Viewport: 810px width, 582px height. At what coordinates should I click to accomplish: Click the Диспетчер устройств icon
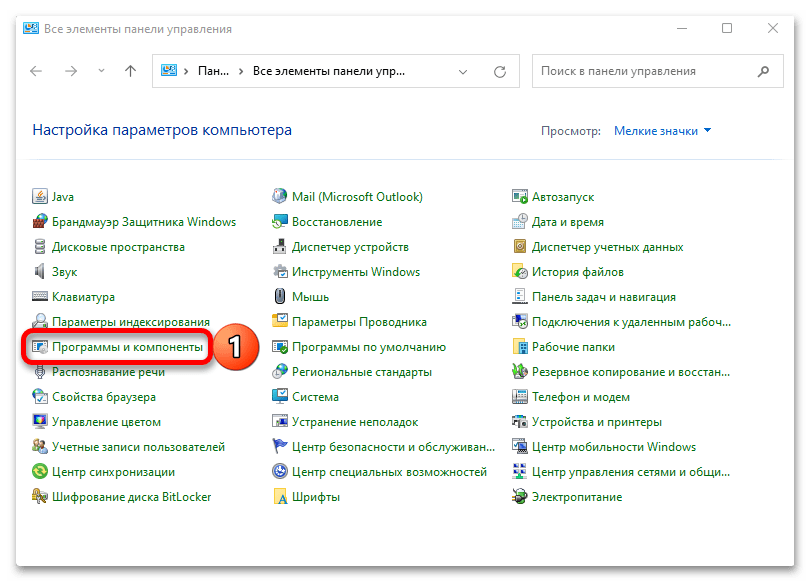click(x=279, y=247)
